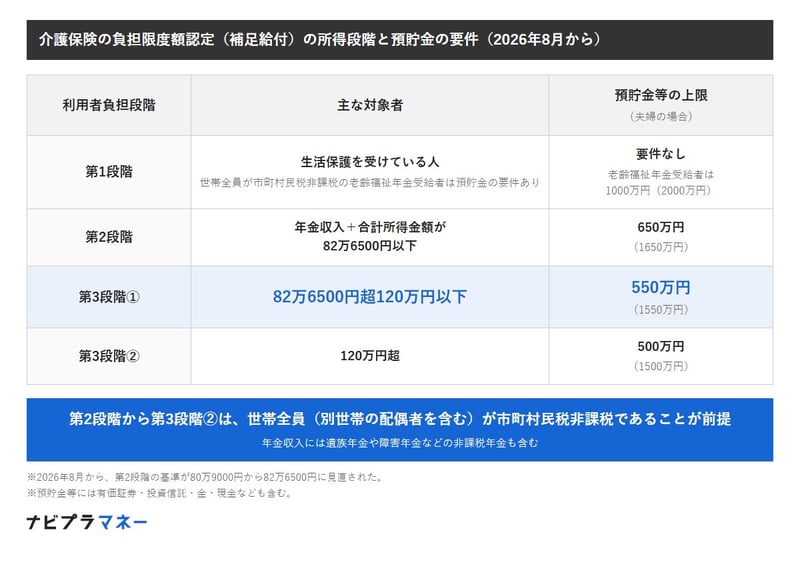Click the blue text '82万6500円超120万円以下'
Viewport: 800px width, 566px height.
(x=370, y=297)
